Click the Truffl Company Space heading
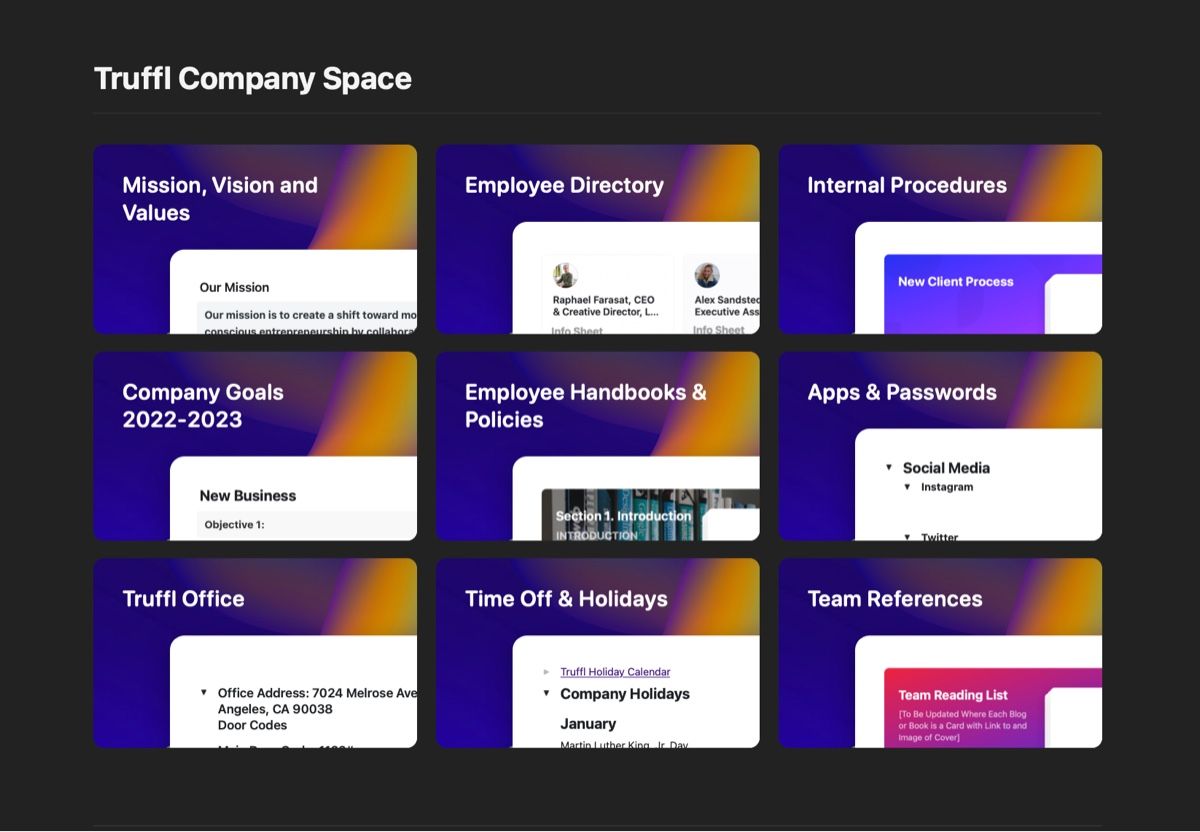 coord(253,79)
